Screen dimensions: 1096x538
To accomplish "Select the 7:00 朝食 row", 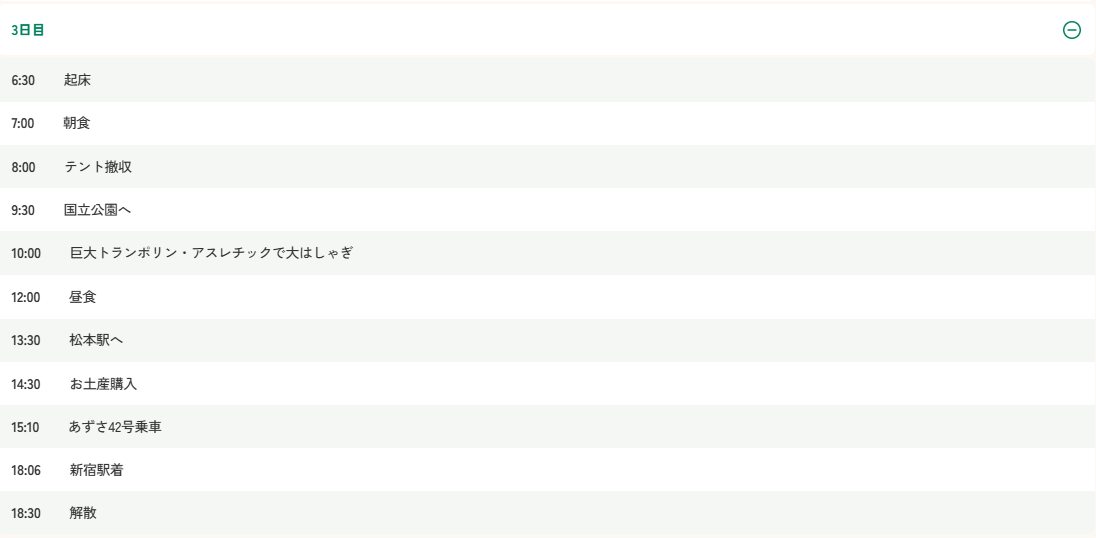I will point(548,124).
